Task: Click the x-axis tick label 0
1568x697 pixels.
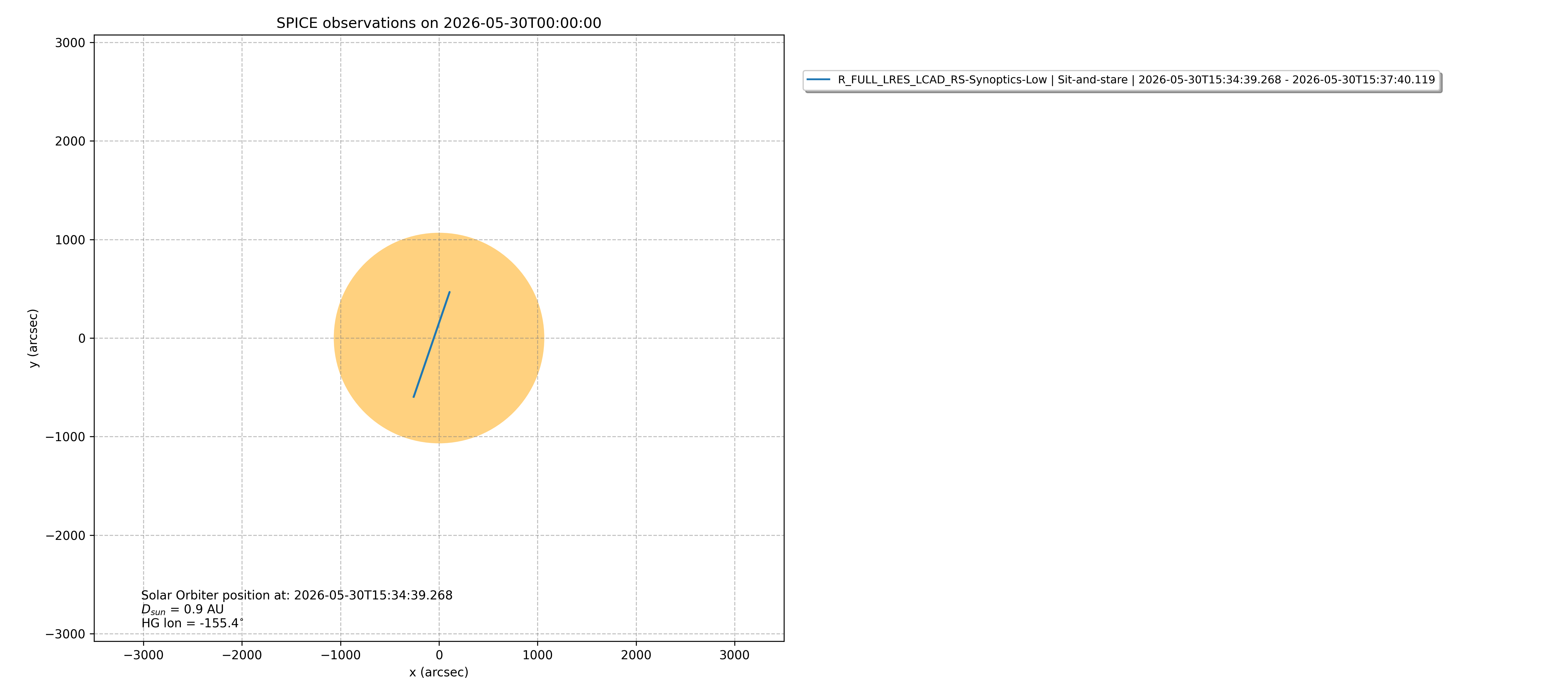Action: 439,655
